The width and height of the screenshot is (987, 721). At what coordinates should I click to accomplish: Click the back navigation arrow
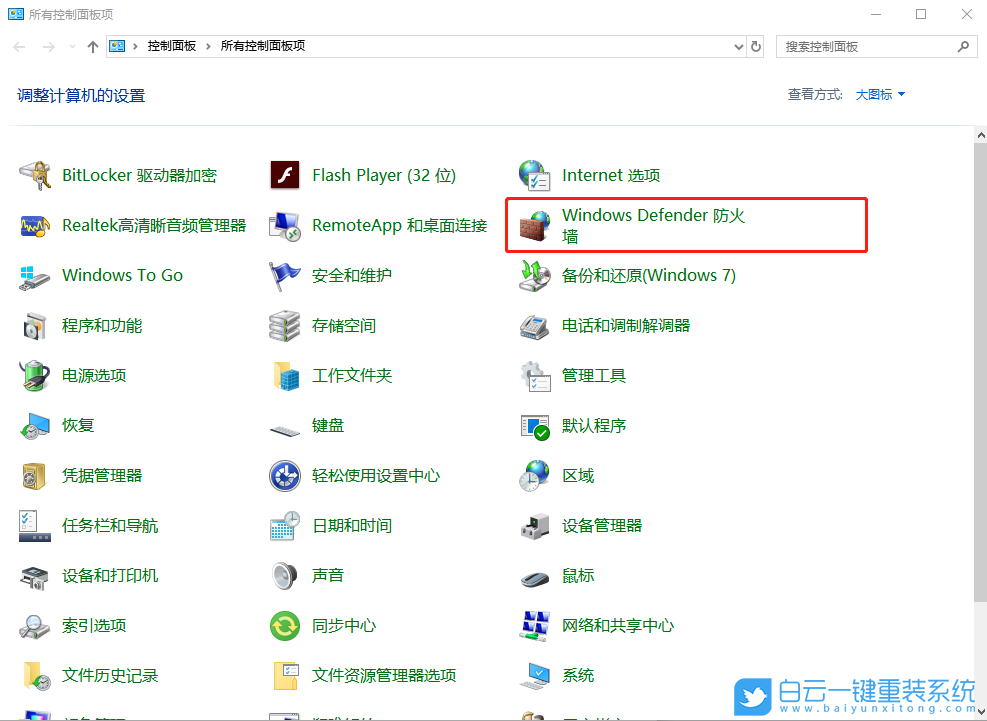(x=18, y=46)
